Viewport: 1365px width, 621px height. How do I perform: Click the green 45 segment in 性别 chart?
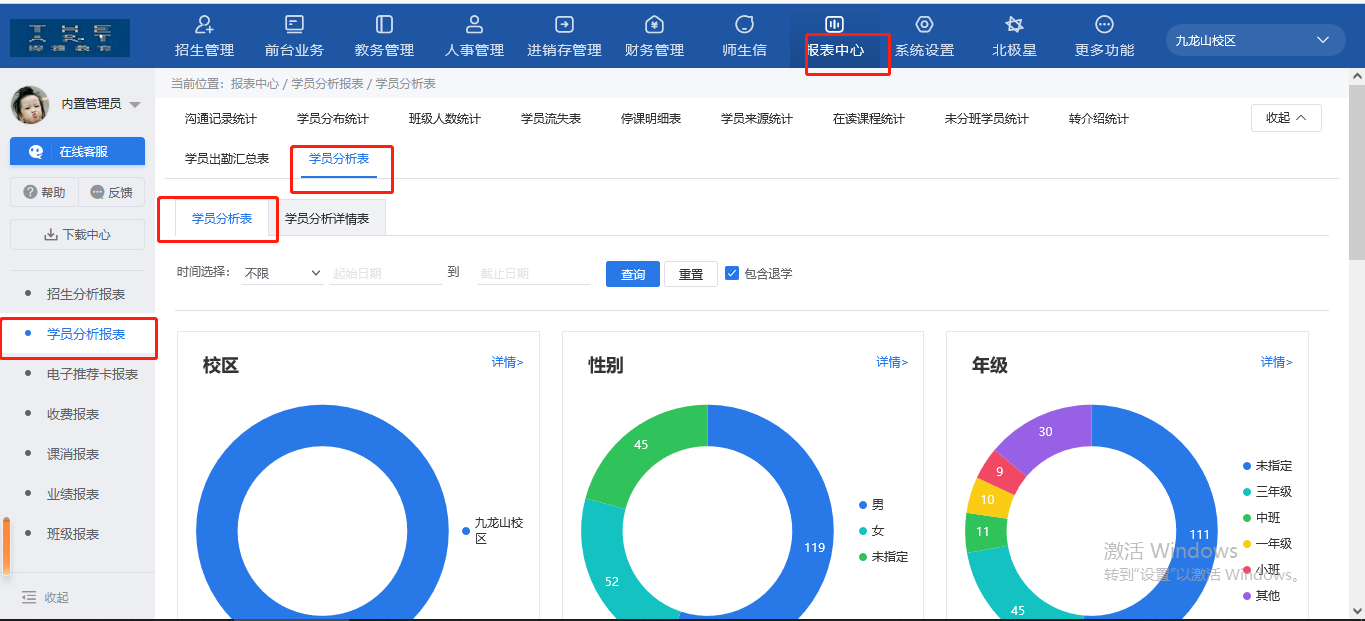pos(641,446)
